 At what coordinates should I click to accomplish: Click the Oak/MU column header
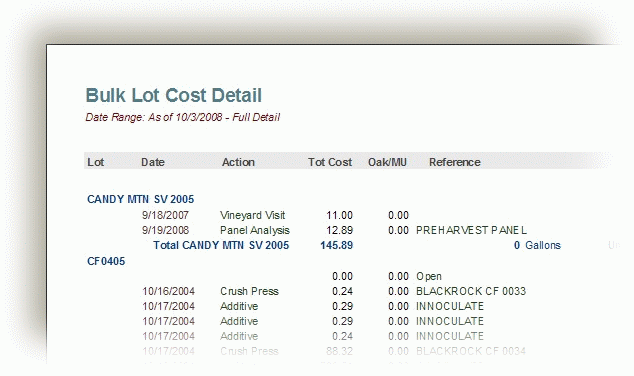(x=387, y=162)
